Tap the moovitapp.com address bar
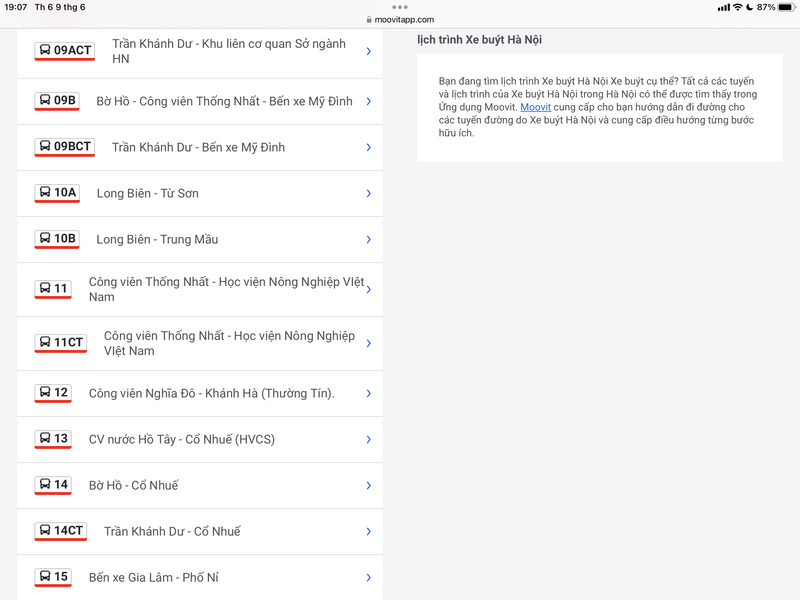The image size is (800, 600). coord(400,19)
